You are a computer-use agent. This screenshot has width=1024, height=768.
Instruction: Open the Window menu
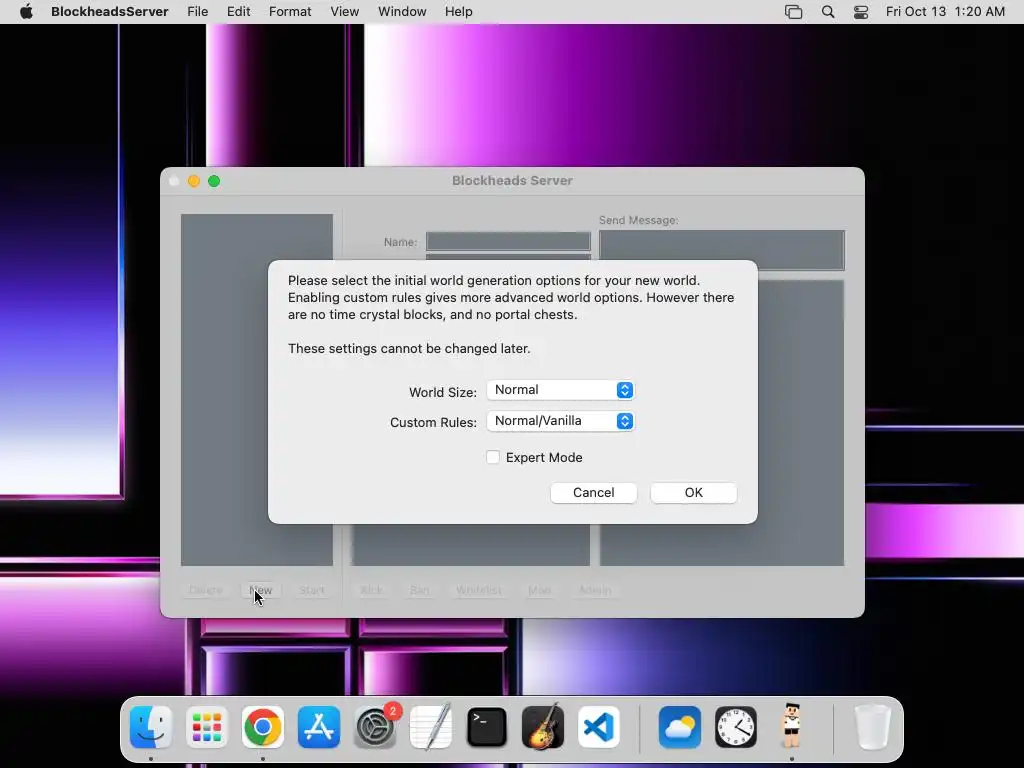pyautogui.click(x=402, y=12)
